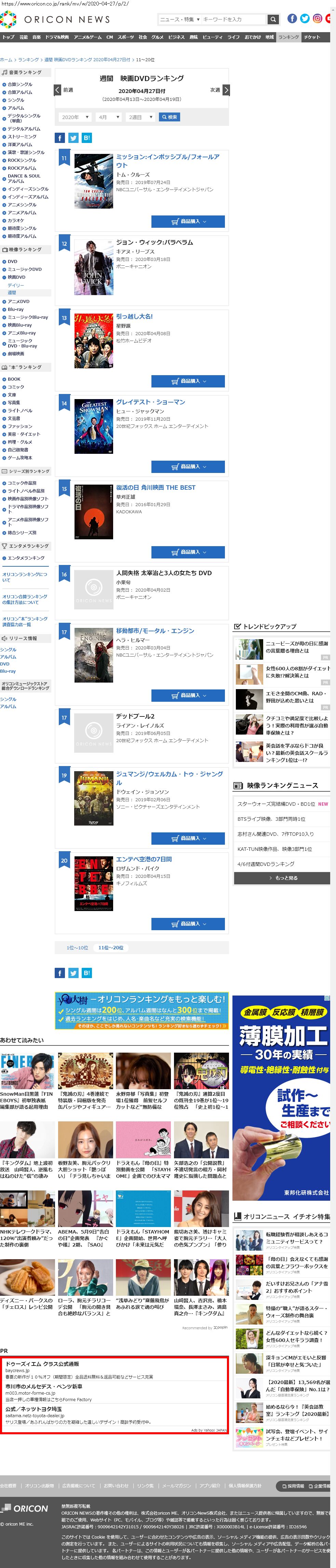Open ジョン・ウィック:パラベラム title link
336x1568 pixels.
click(x=154, y=242)
